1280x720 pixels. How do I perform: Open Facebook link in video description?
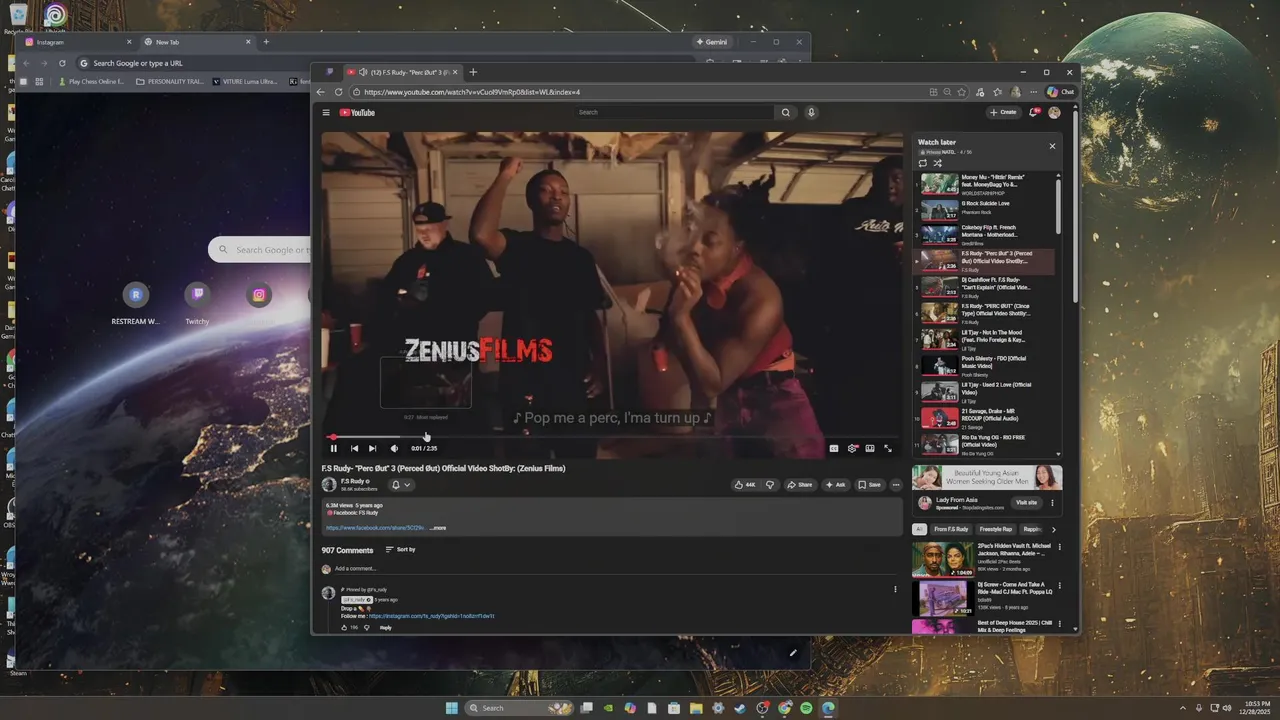[376, 528]
